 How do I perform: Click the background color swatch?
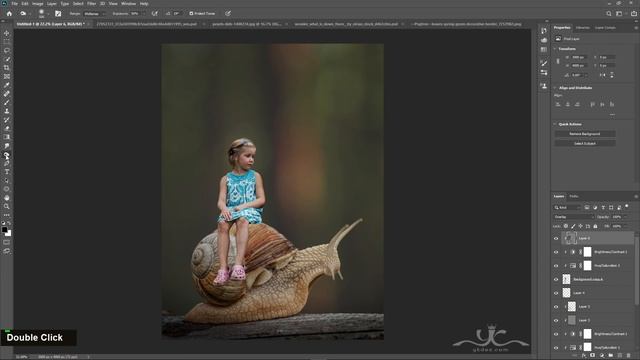(x=9, y=233)
